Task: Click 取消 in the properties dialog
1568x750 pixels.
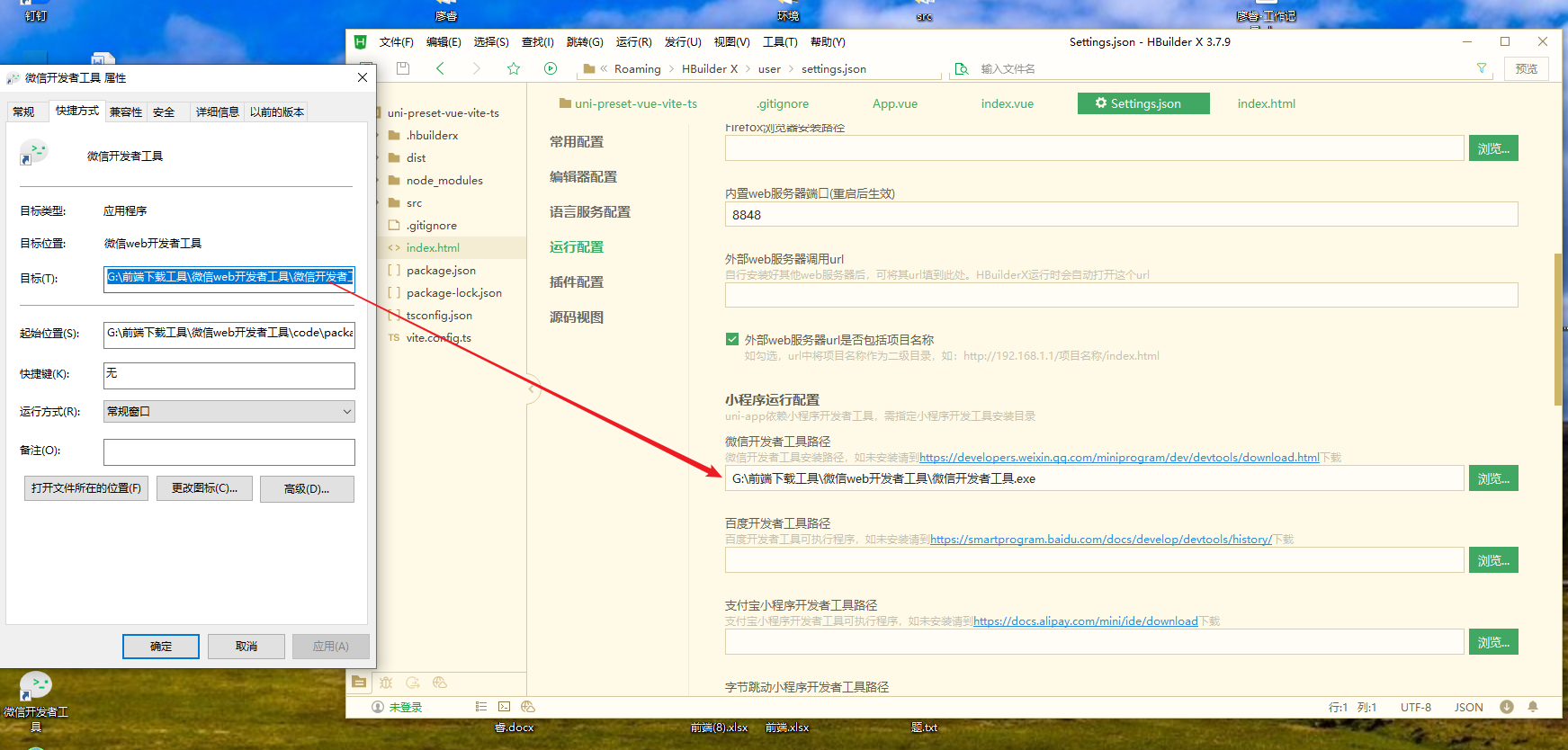Action: point(246,646)
